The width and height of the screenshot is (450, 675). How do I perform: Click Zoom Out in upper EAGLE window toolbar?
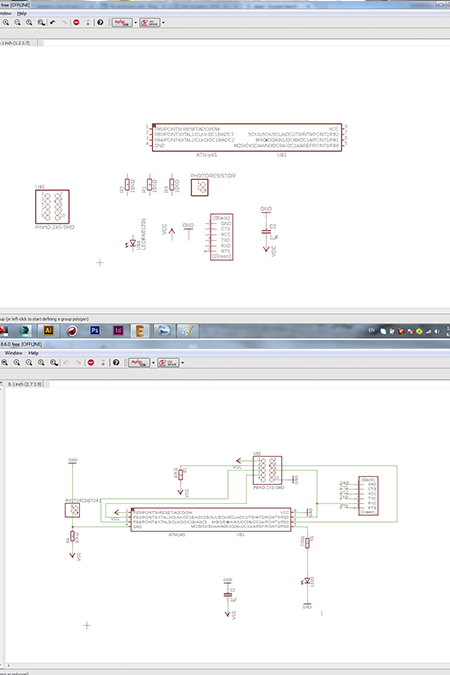tap(18, 22)
